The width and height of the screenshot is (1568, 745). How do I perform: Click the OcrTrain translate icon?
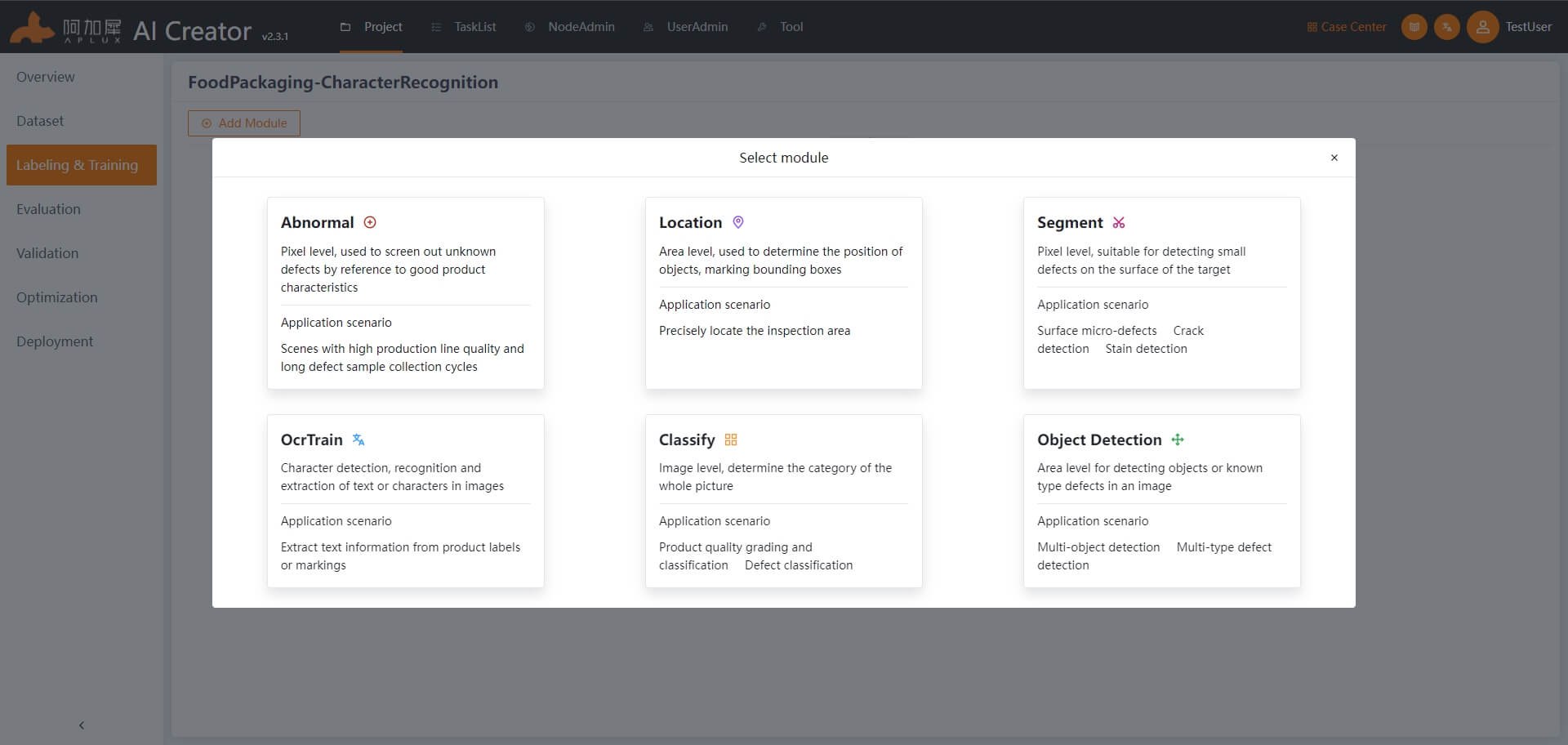tap(359, 439)
